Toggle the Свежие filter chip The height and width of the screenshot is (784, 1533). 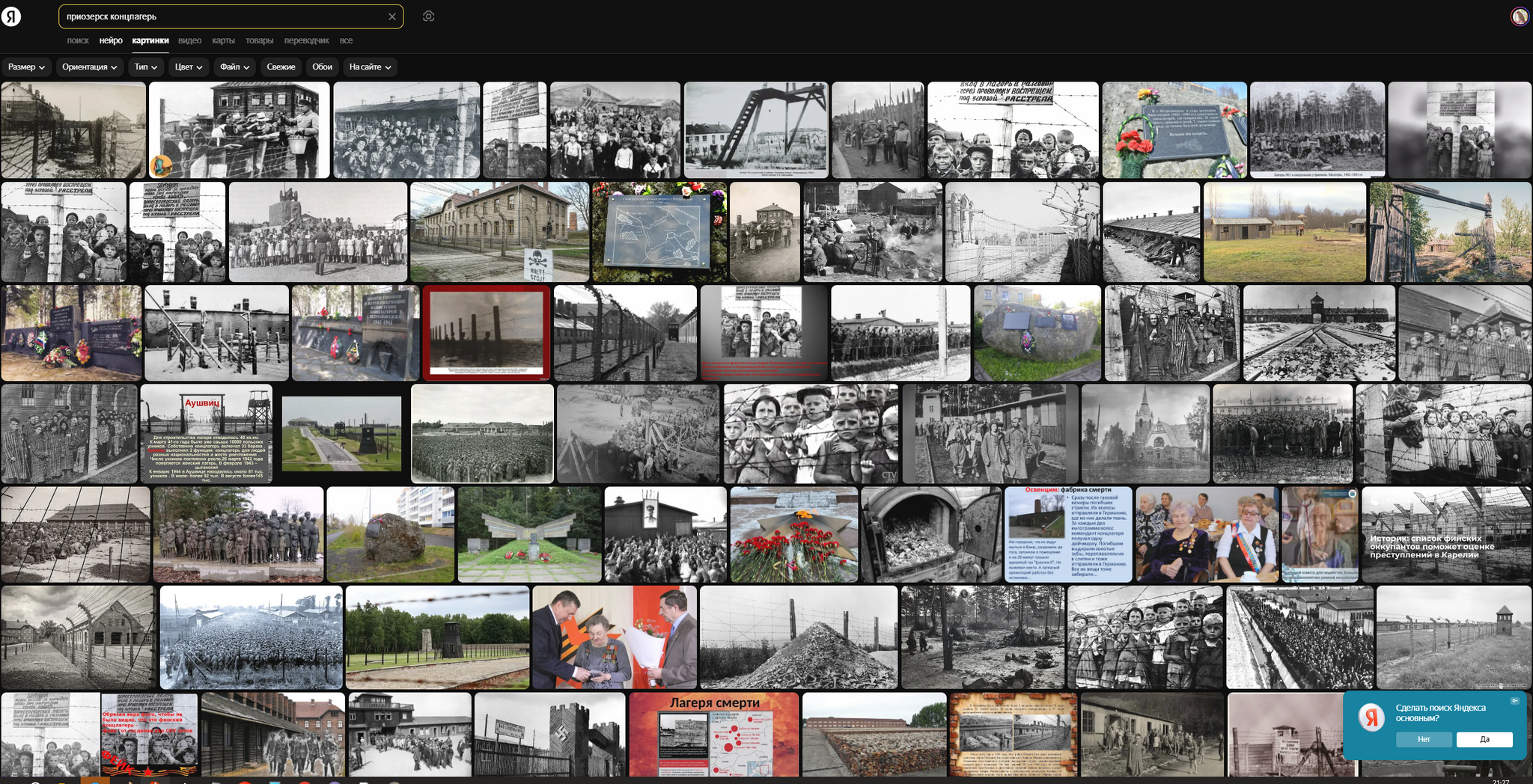pos(281,67)
